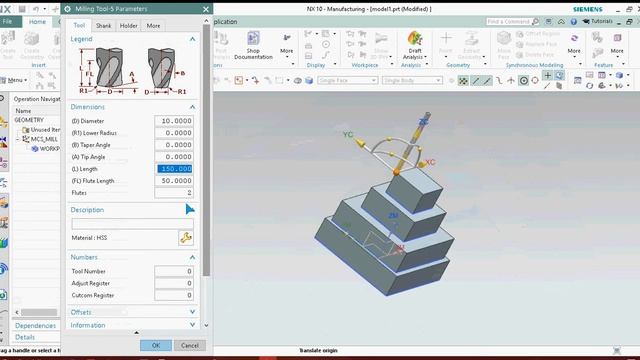Viewport: 640px width, 360px height.
Task: Toggle the end point snap icon
Action: (476, 81)
